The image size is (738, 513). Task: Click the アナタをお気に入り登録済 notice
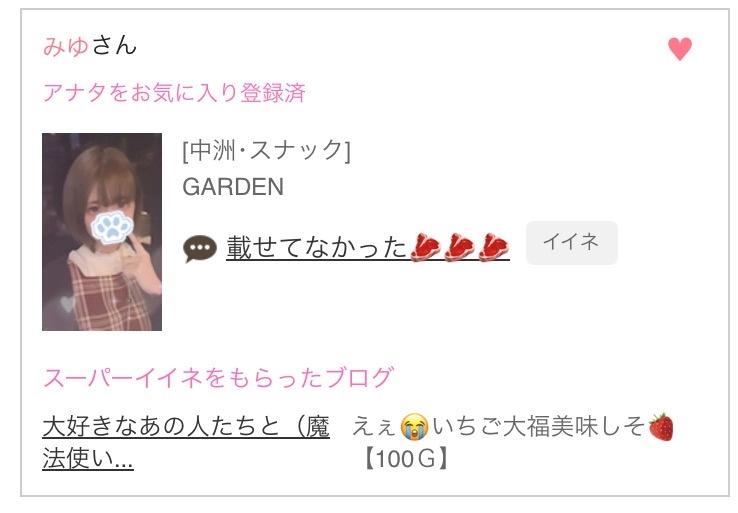coord(174,92)
